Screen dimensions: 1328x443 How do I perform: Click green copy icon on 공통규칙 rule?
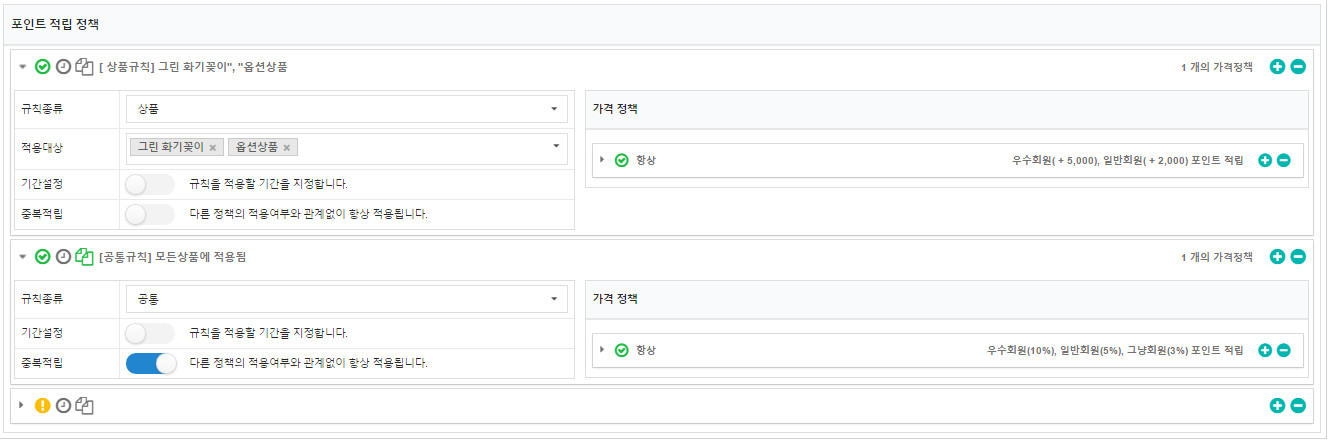(85, 257)
